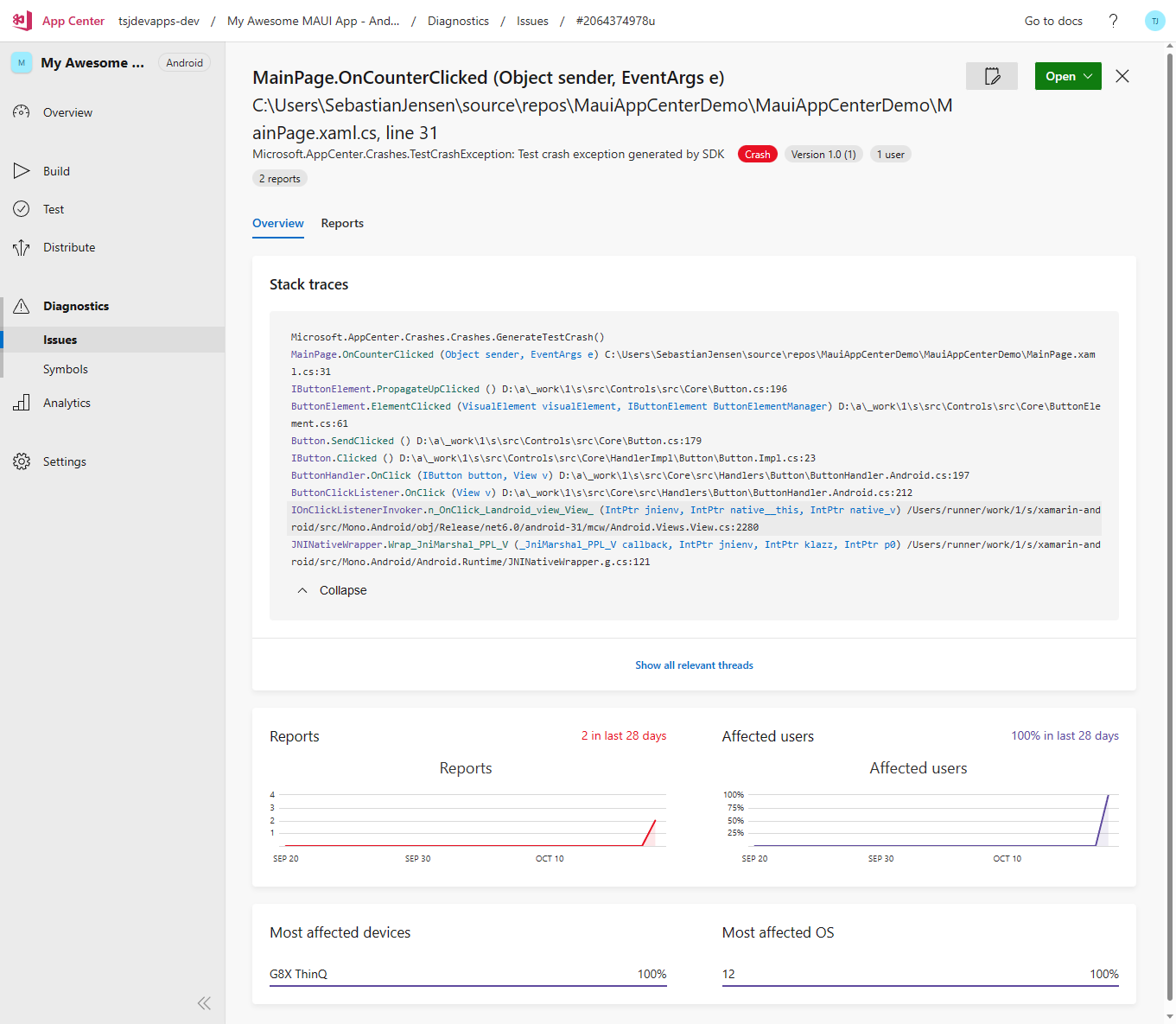Viewport: 1176px width, 1024px height.
Task: Switch to the Reports tab
Action: [x=342, y=223]
